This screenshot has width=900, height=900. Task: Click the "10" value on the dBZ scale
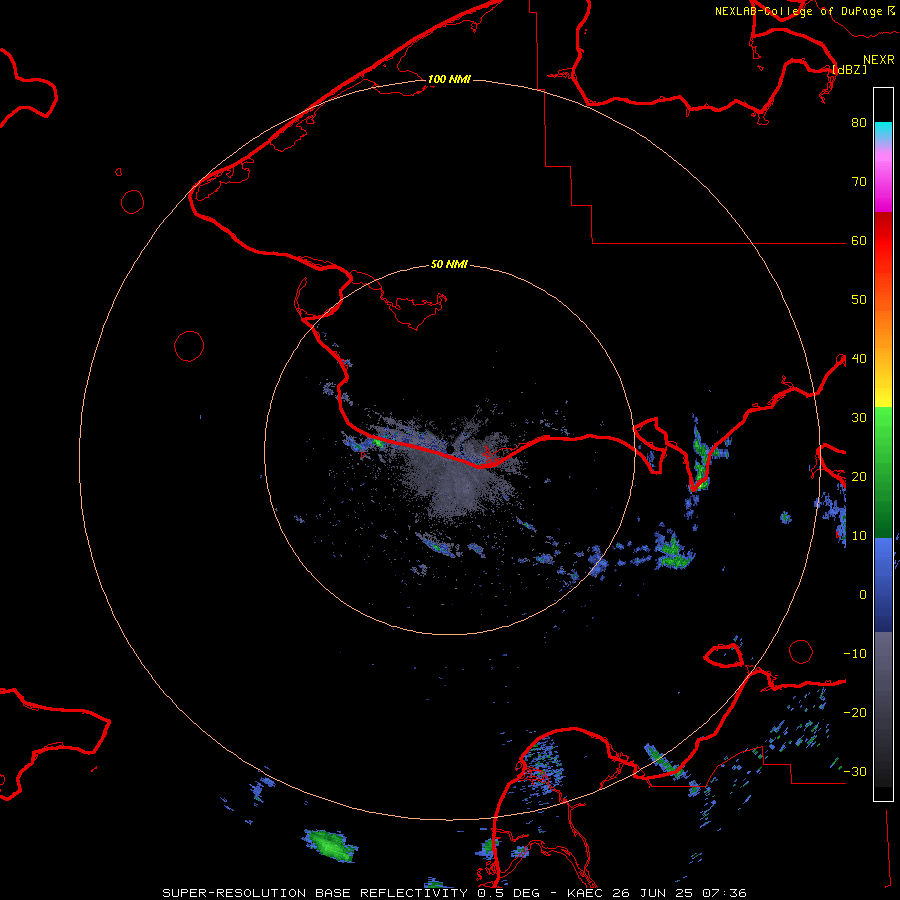[859, 536]
